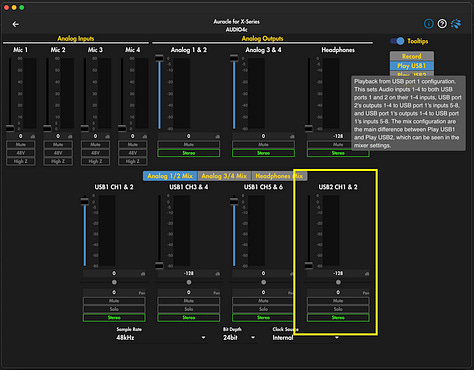
Task: Click the USB1 CH1 & 2 pan value field
Action: coord(114,292)
